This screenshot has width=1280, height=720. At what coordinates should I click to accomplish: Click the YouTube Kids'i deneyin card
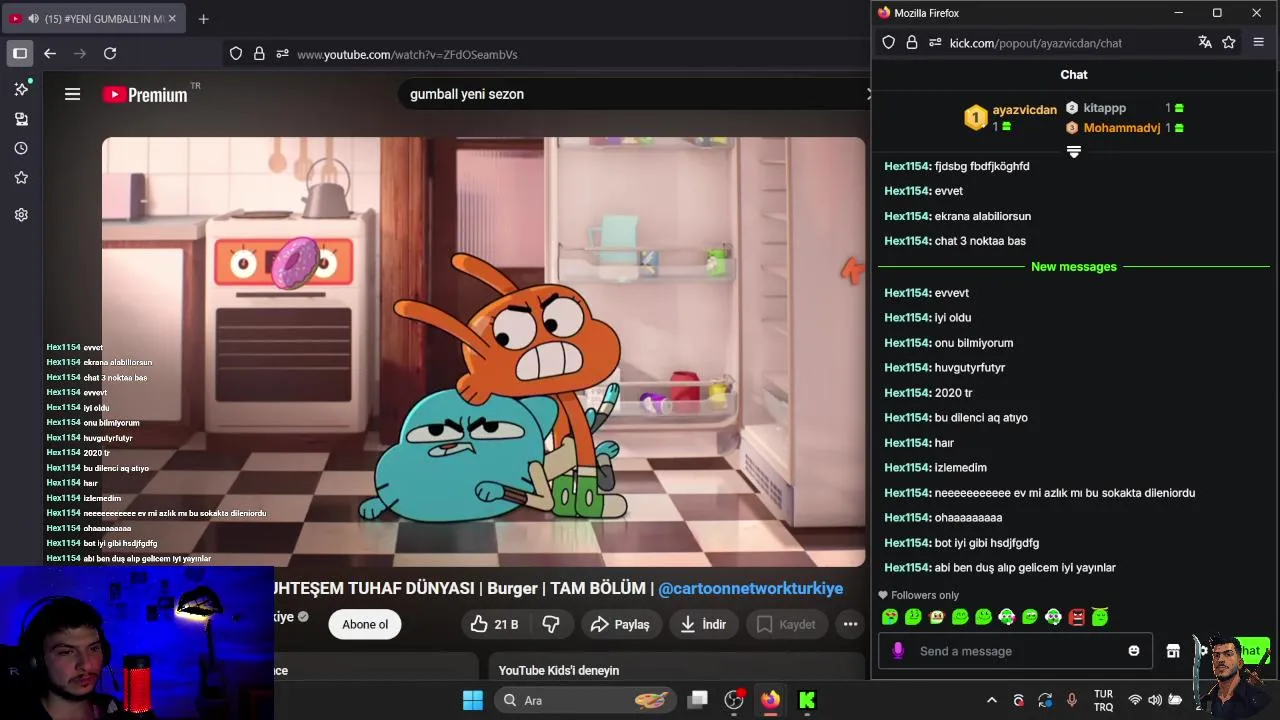click(x=676, y=668)
